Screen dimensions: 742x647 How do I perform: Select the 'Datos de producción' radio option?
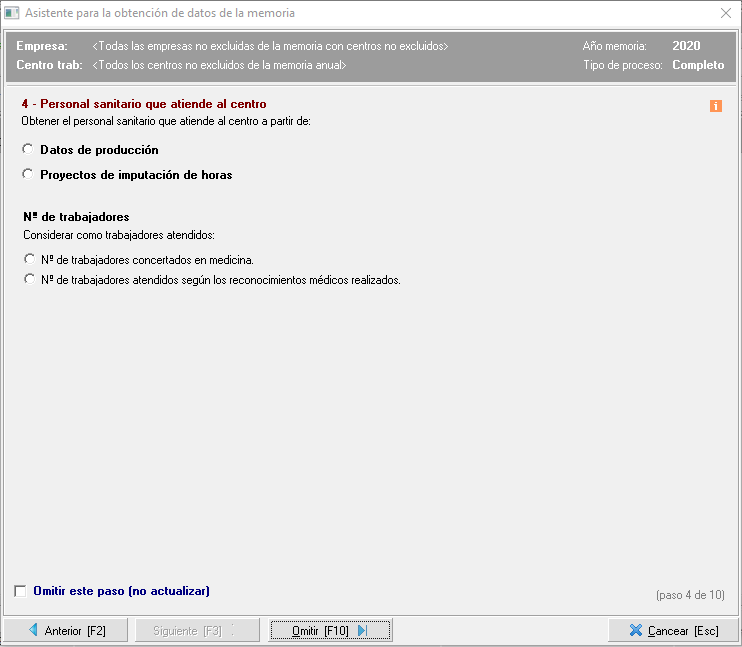(28, 149)
